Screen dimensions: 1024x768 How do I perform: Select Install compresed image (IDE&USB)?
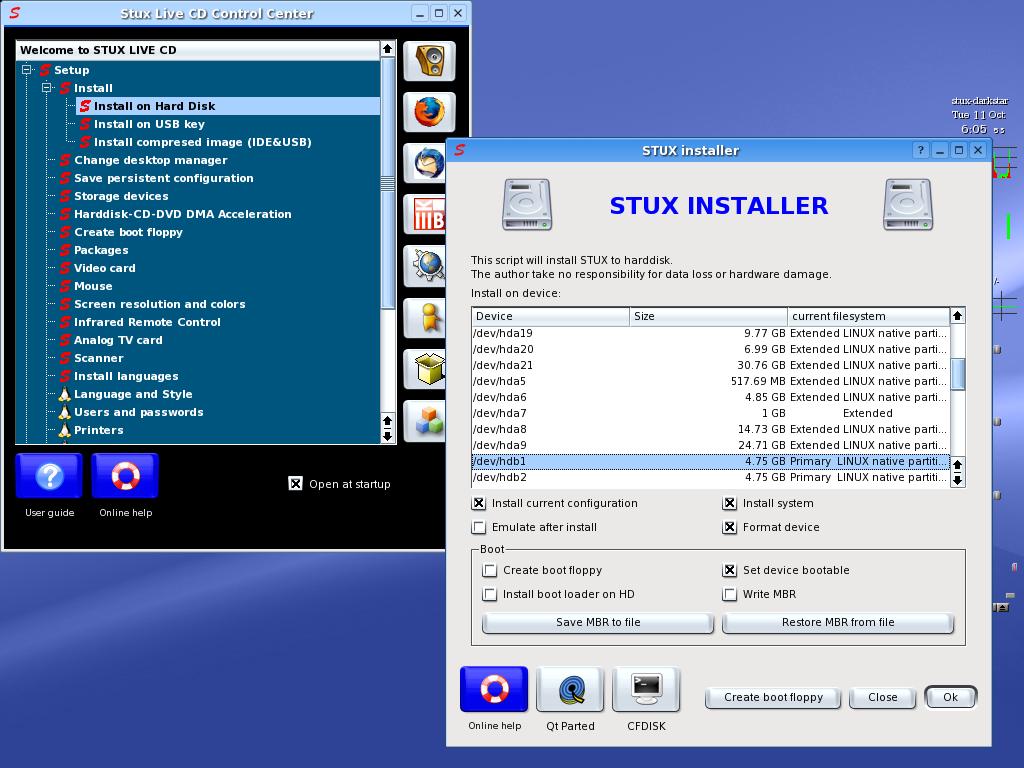pyautogui.click(x=202, y=142)
